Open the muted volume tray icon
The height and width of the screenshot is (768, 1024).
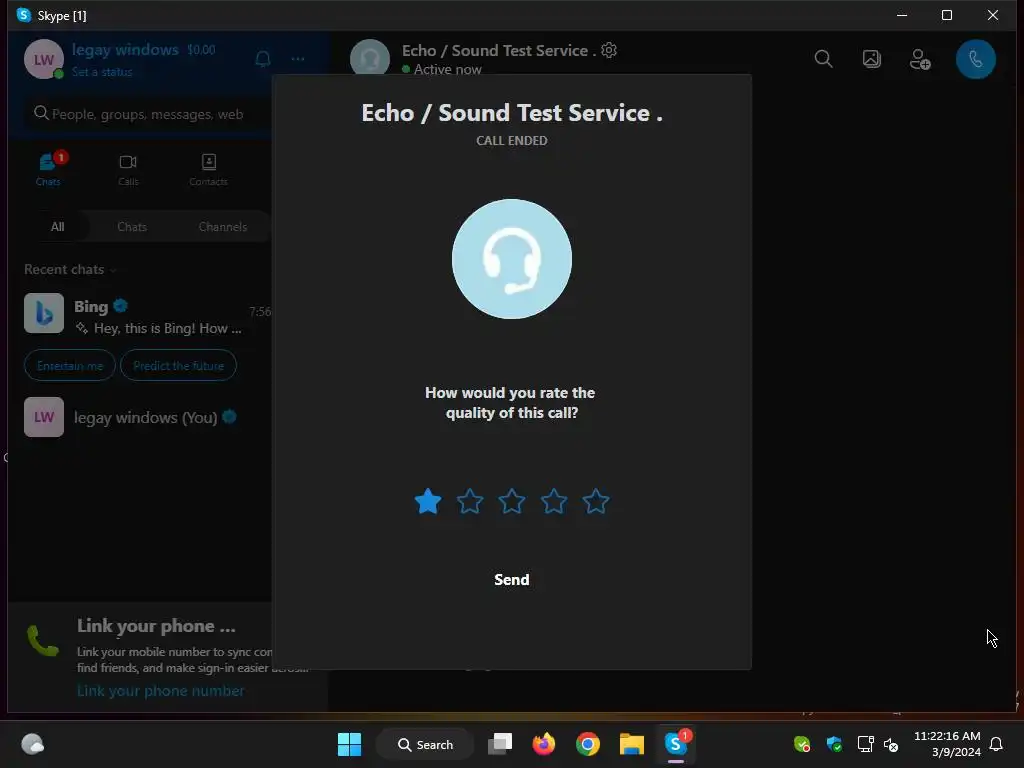coord(891,744)
